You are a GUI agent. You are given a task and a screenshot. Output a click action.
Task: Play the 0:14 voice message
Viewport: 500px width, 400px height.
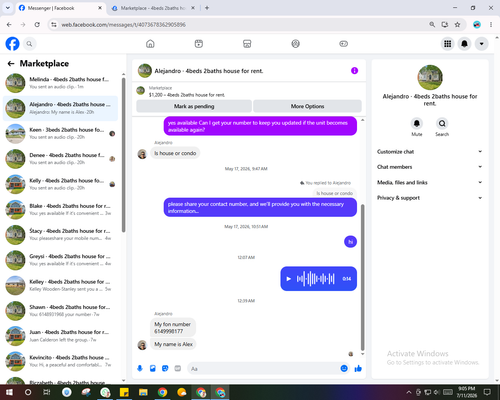pyautogui.click(x=289, y=279)
